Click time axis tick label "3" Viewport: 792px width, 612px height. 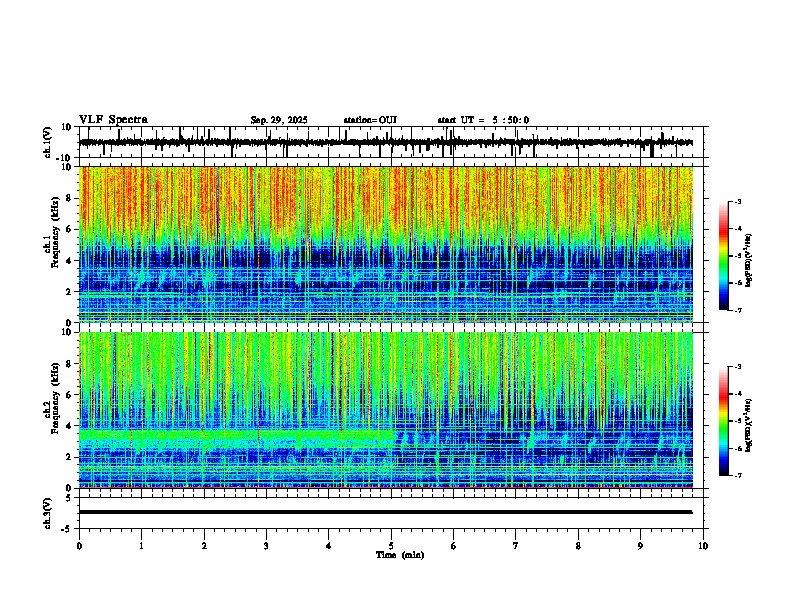[266, 546]
